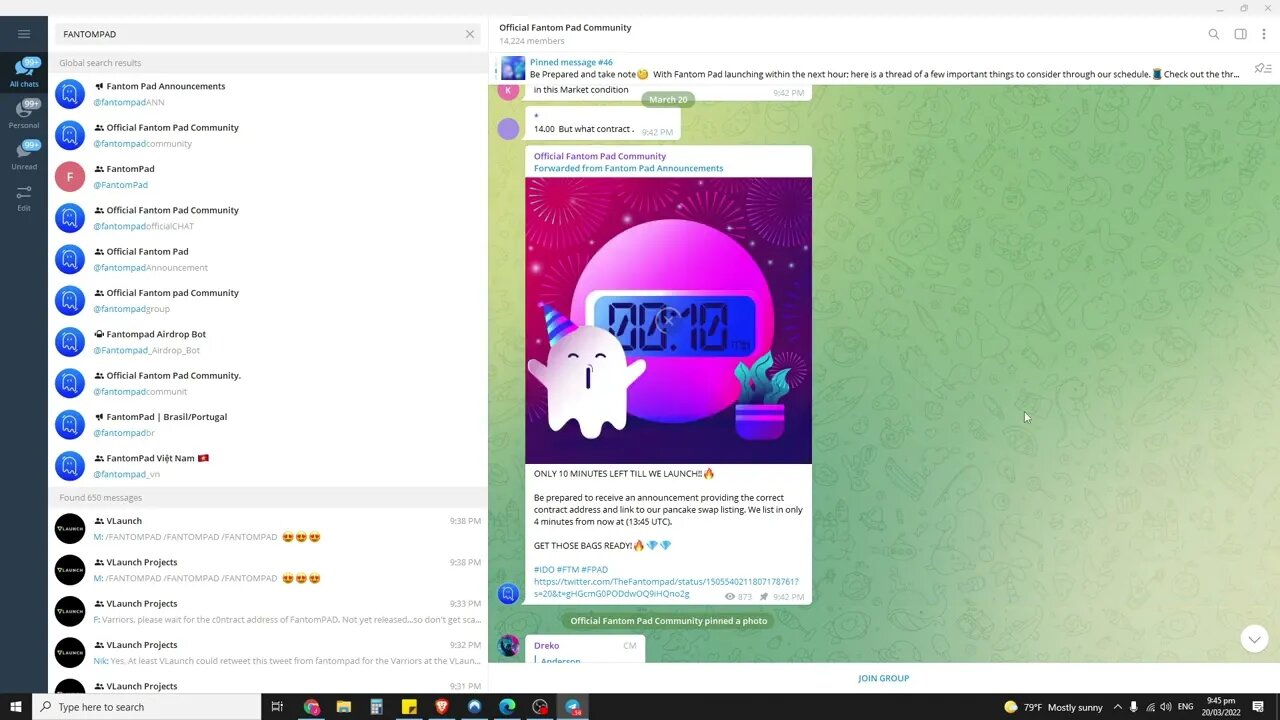Screen dimensions: 1280x720
Task: Toggle the right info side panel
Action: click(x=1240, y=34)
